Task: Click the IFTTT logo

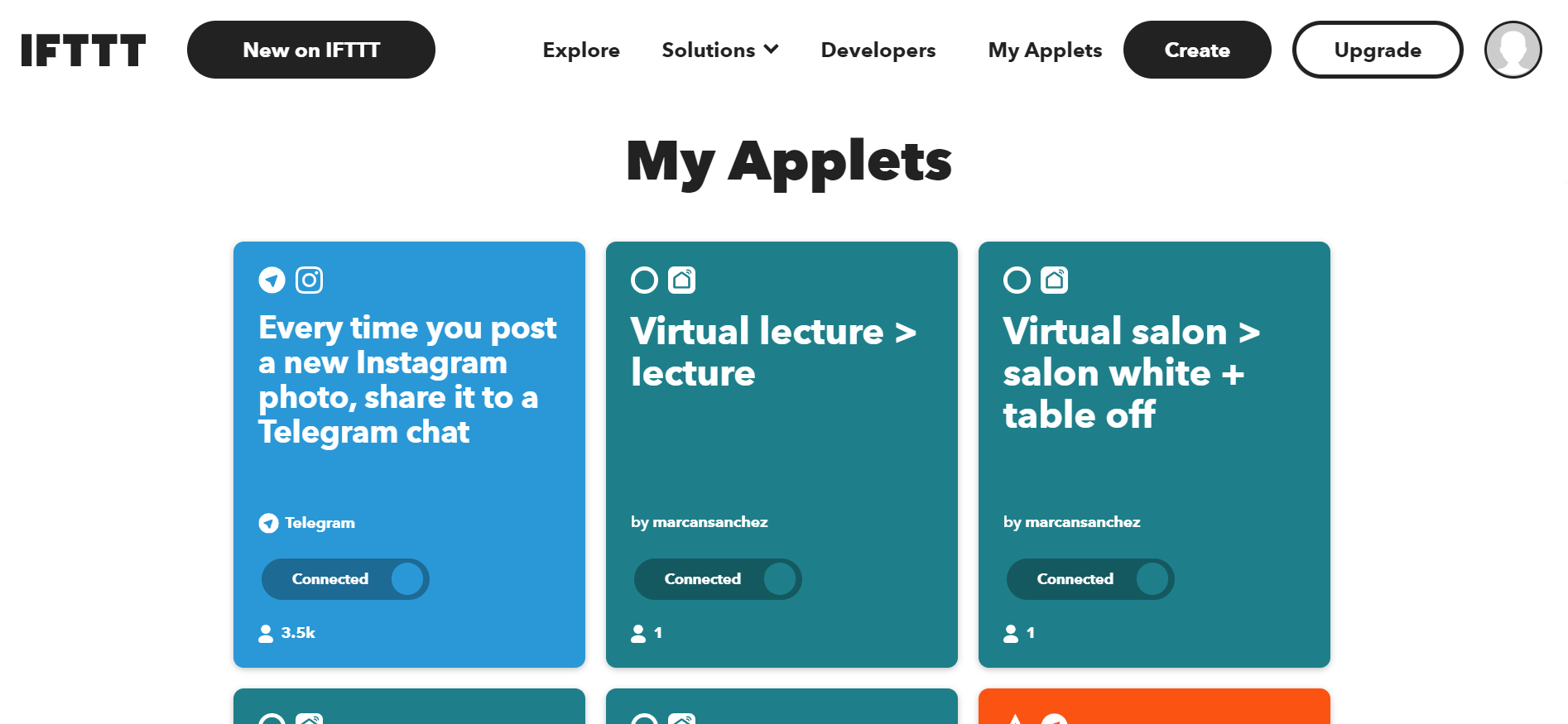Action: click(84, 50)
